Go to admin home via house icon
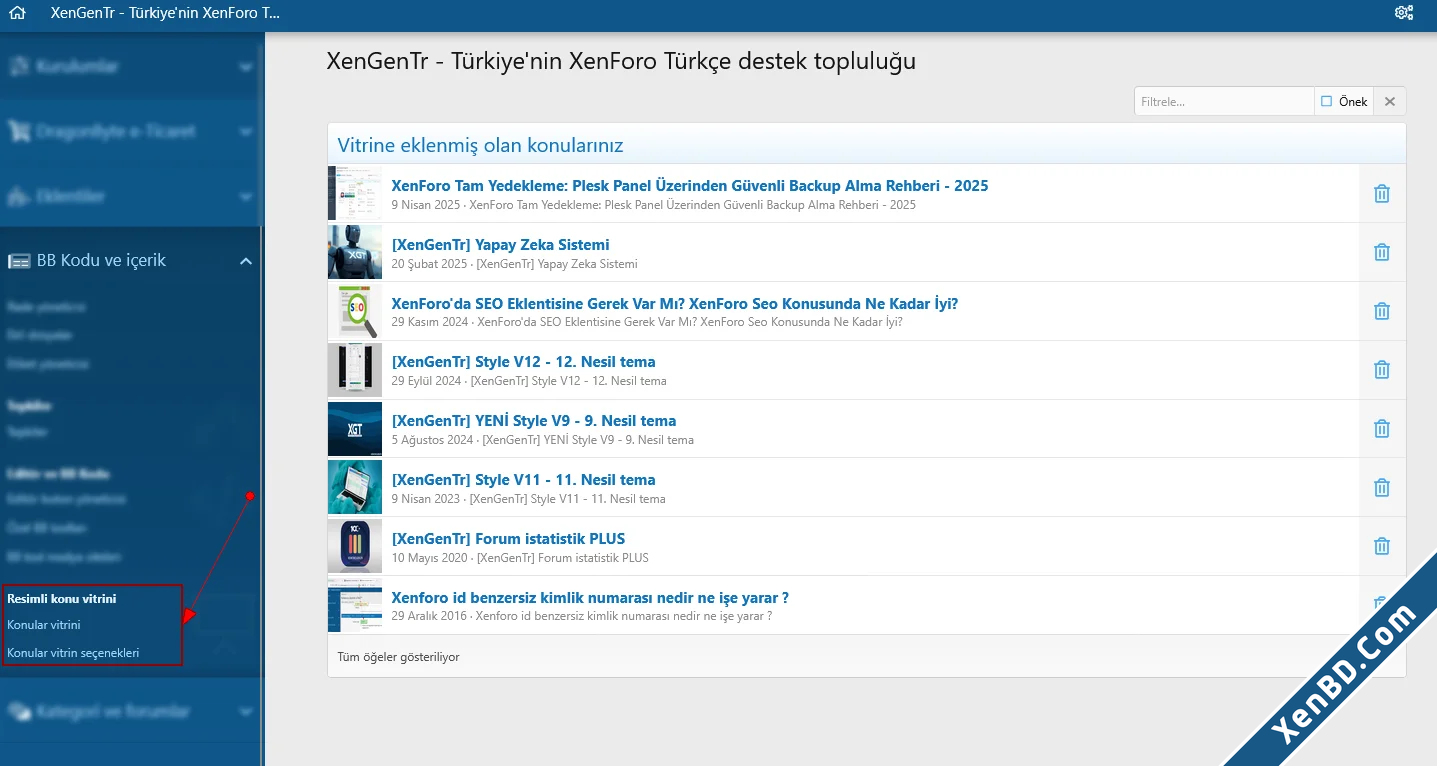Screen dimensions: 1437x766 point(16,14)
